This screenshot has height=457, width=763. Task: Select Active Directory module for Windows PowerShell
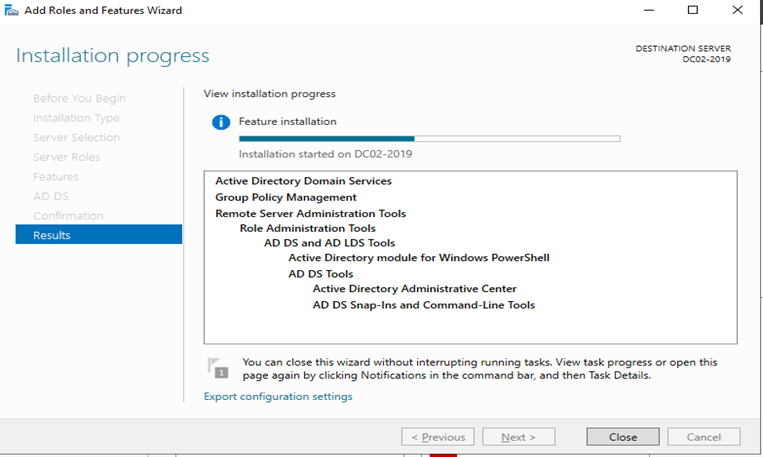[x=418, y=258]
